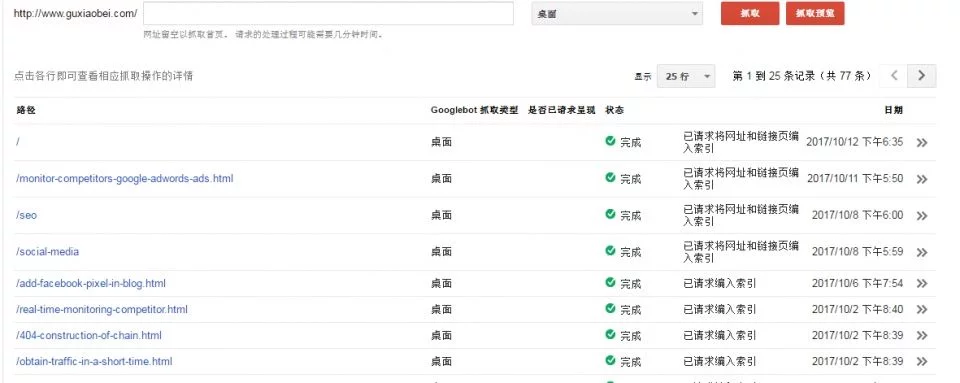960x383 pixels.
Task: Go to next page of records
Action: click(x=921, y=76)
